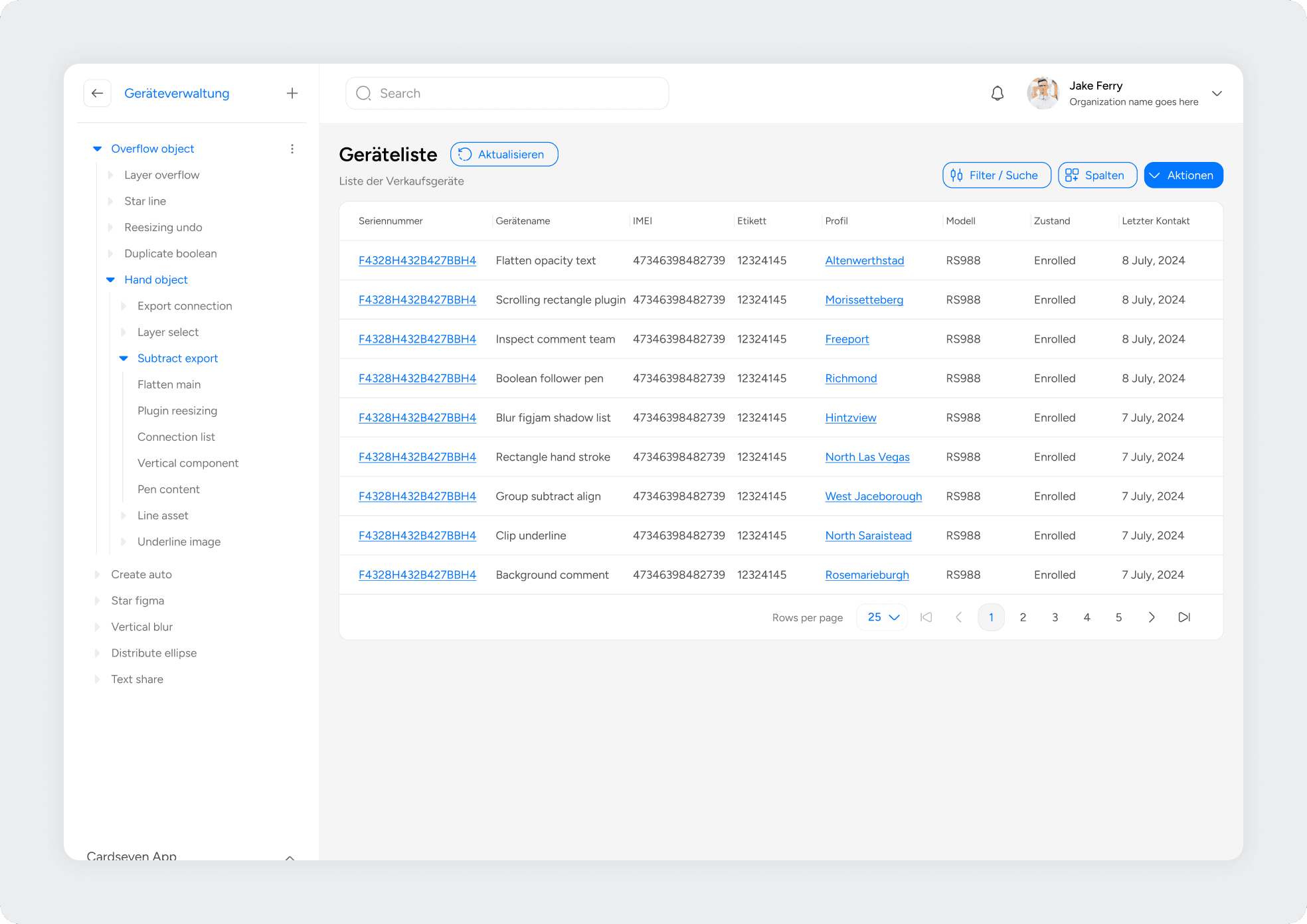Select Plugin reesizing in the sidebar
1307x924 pixels.
[177, 411]
